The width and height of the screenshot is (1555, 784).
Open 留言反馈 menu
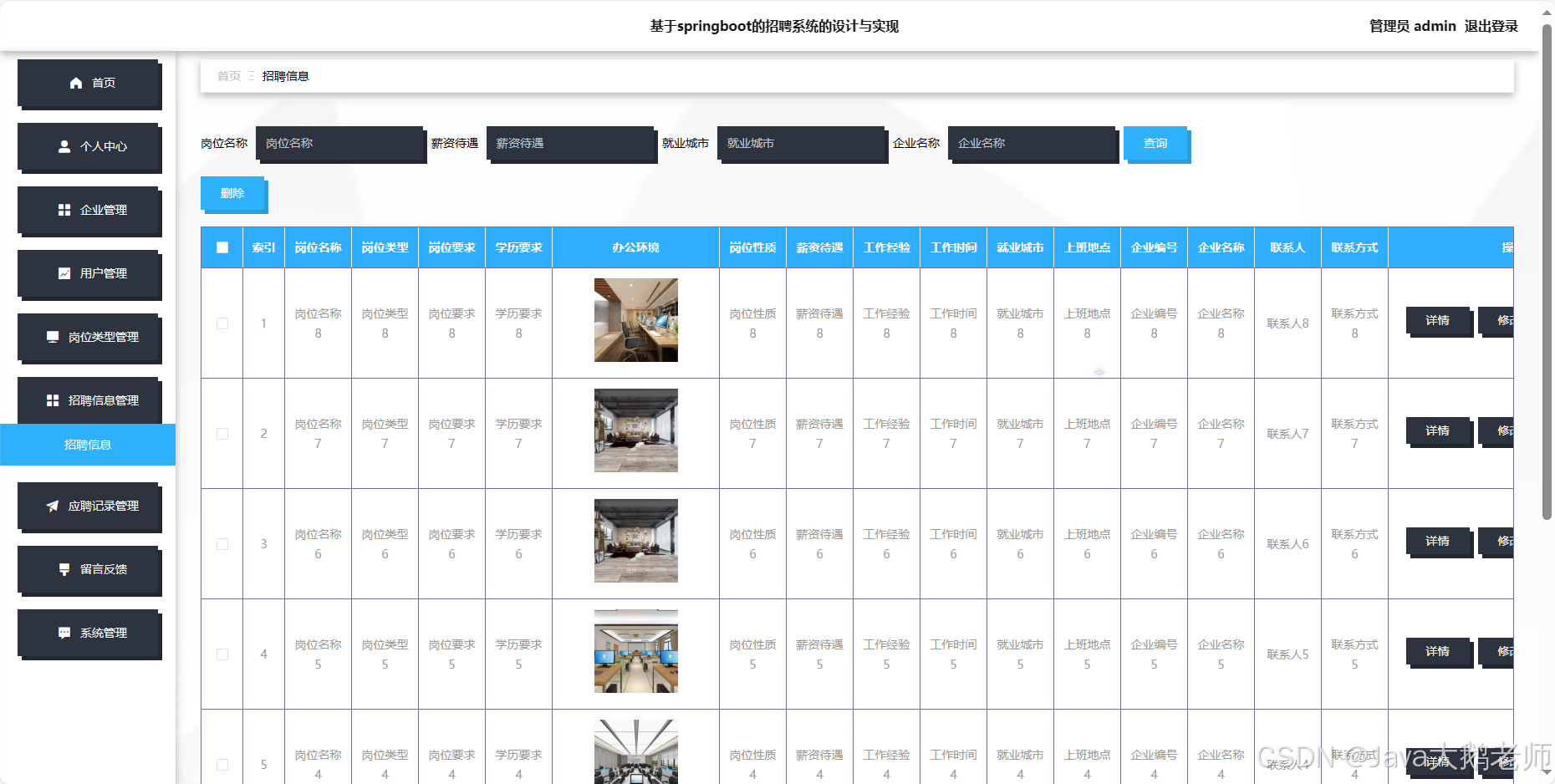pyautogui.click(x=89, y=569)
